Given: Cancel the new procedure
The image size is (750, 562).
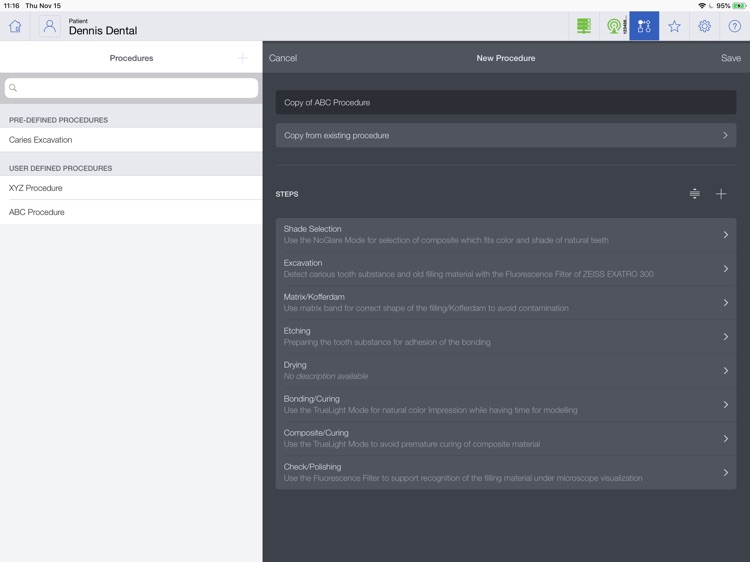Looking at the screenshot, I should tap(283, 58).
